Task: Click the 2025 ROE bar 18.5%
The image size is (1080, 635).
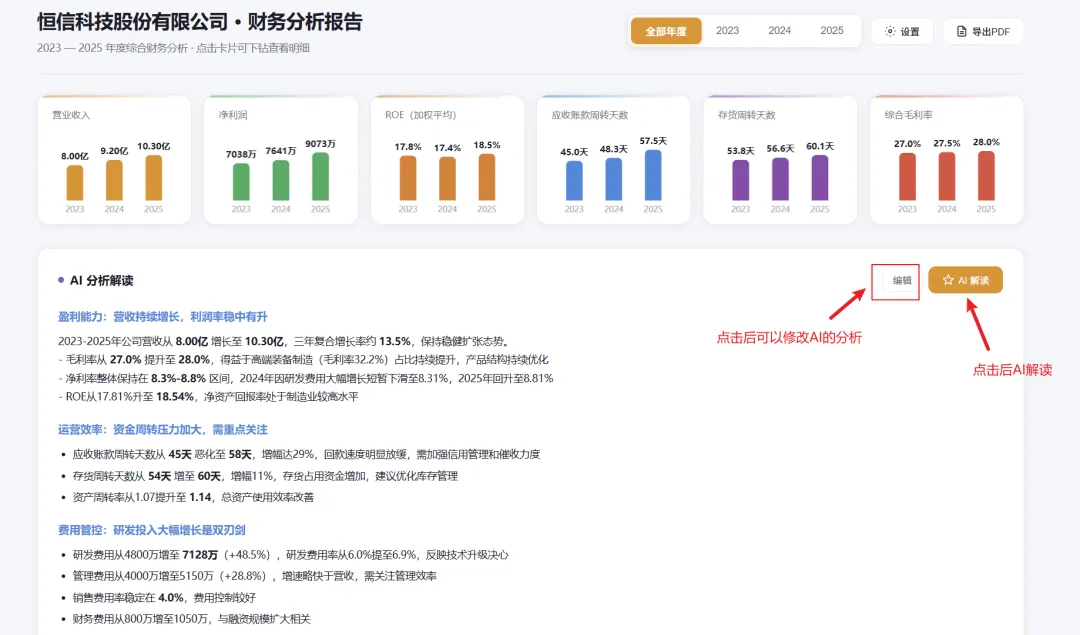Action: pyautogui.click(x=487, y=177)
